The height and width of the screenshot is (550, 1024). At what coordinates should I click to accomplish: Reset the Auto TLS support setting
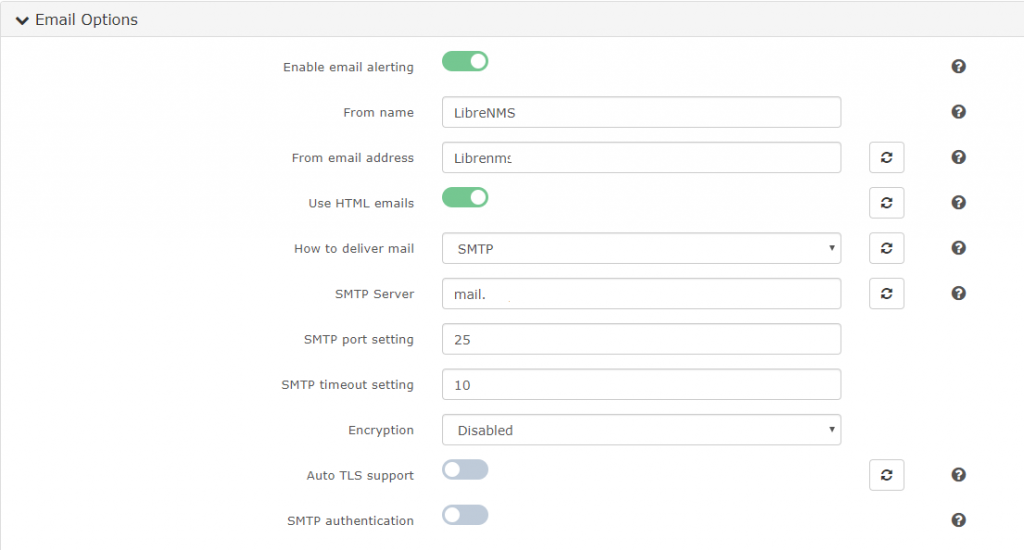[886, 475]
